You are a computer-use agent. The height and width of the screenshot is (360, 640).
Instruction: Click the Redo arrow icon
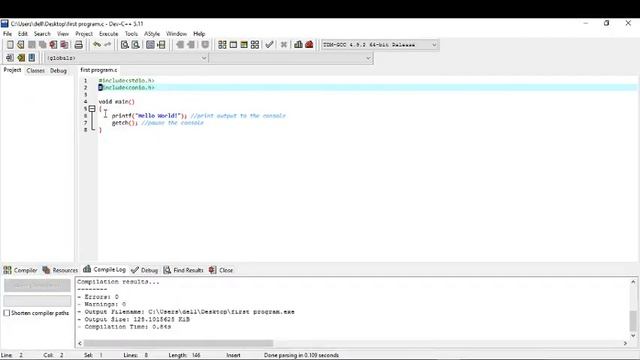tap(107, 45)
